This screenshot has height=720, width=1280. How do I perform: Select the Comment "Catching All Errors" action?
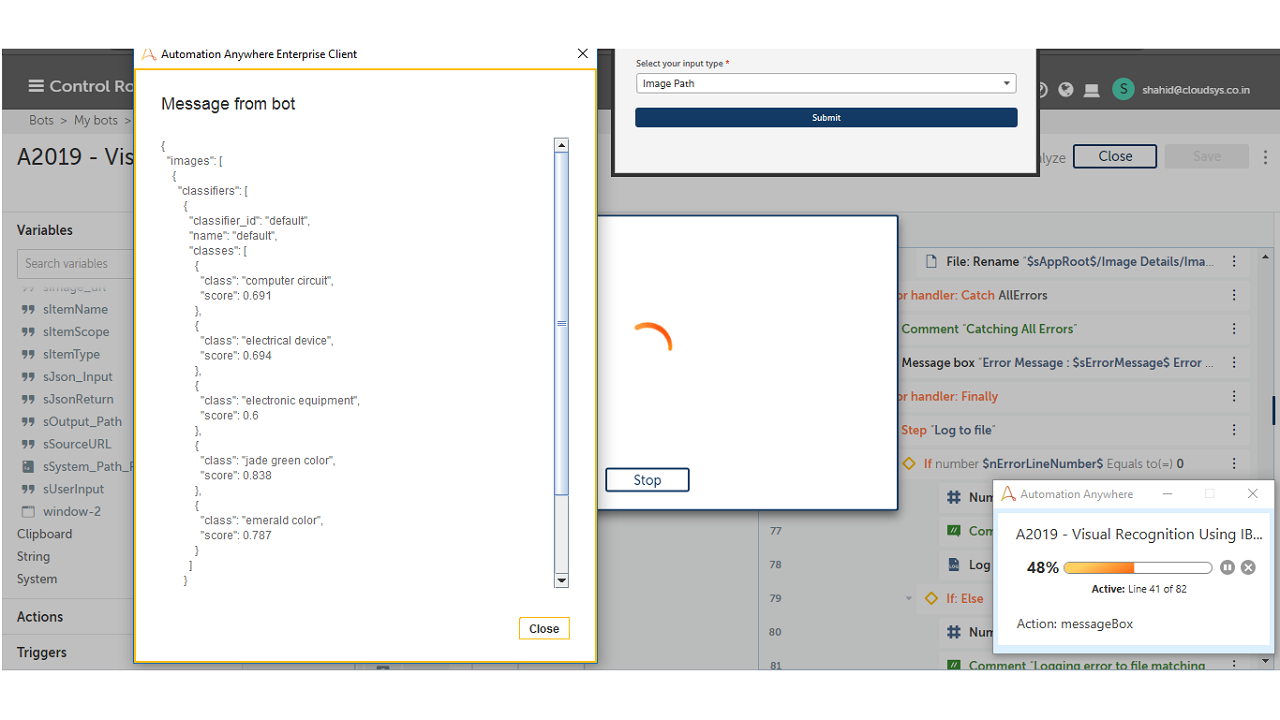(x=988, y=329)
